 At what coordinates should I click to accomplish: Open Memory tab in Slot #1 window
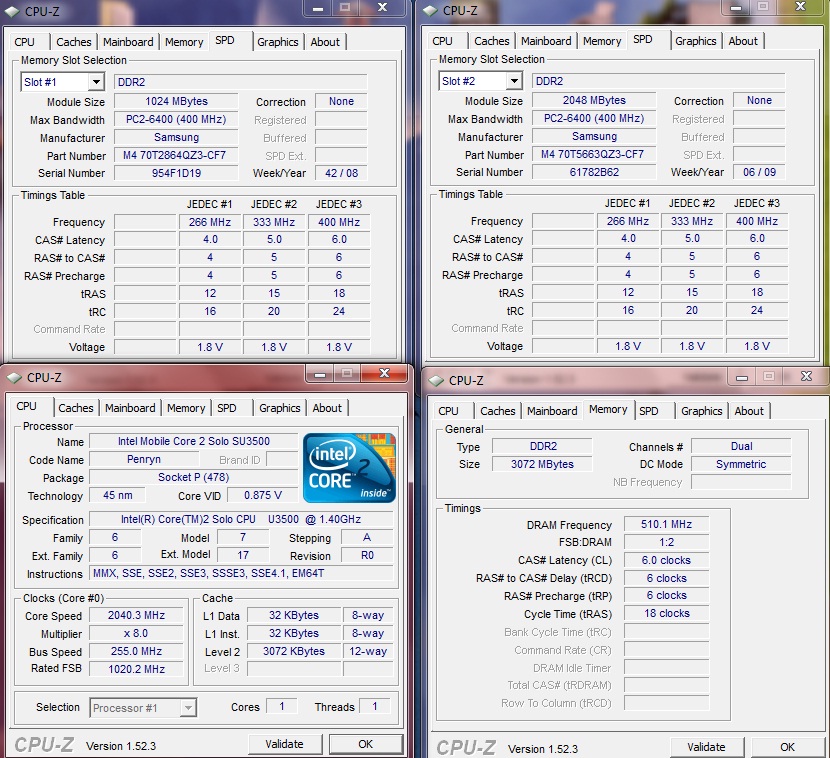184,42
